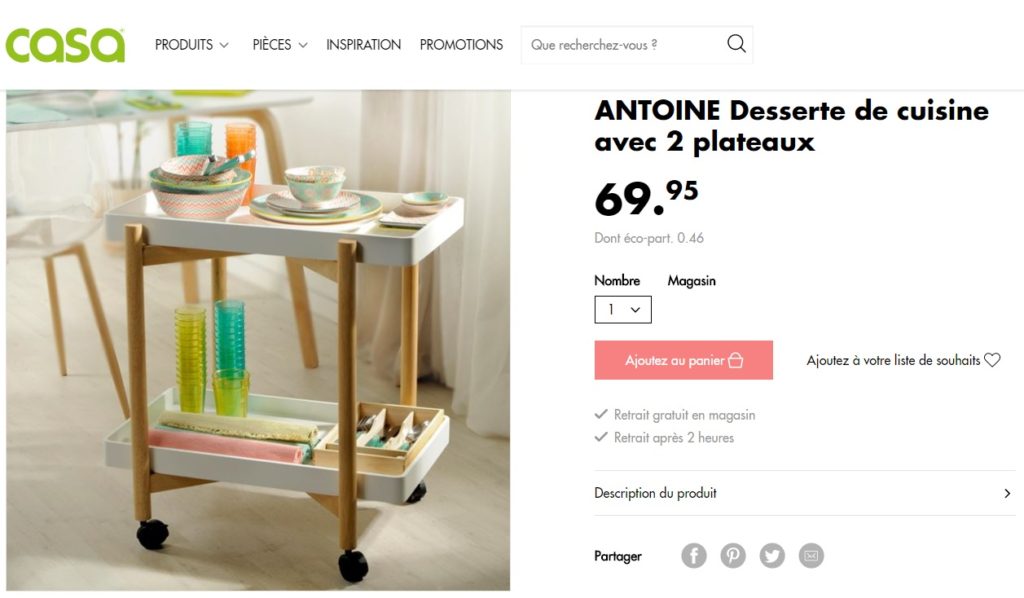Open the PROMOTIONS menu item
Image resolution: width=1024 pixels, height=598 pixels.
tap(461, 44)
